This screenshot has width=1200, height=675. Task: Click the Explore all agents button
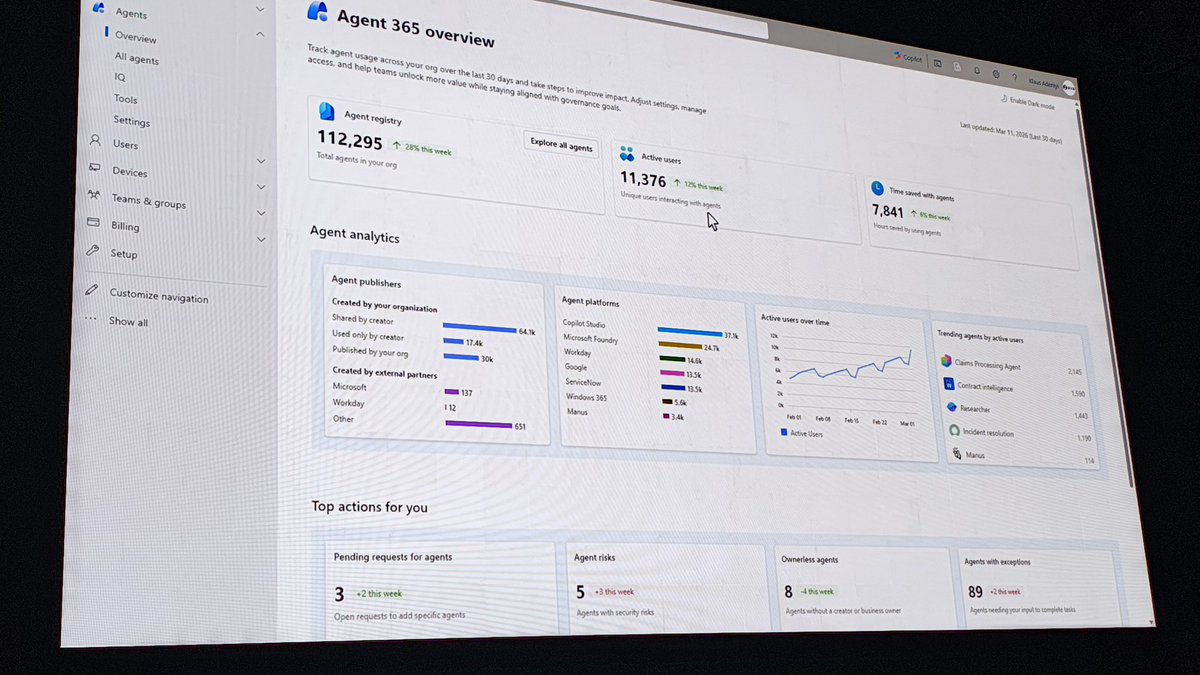[x=561, y=145]
